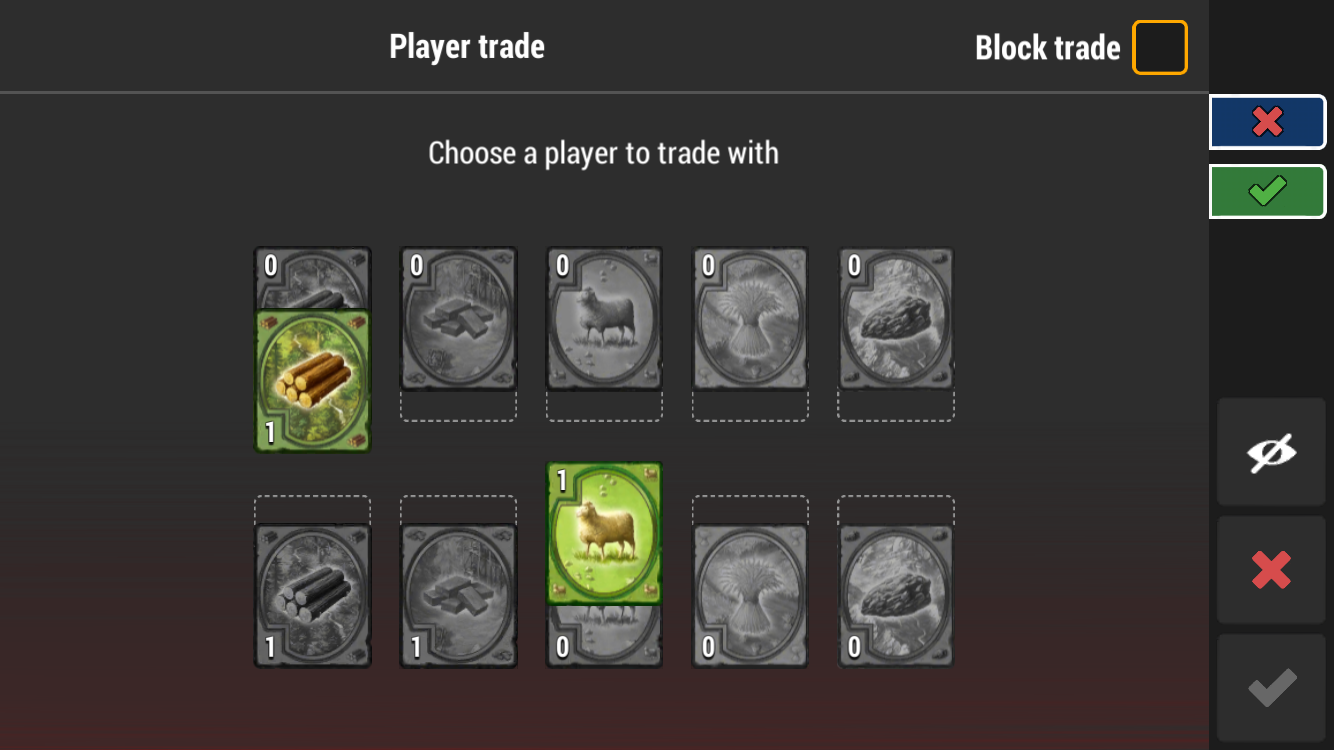This screenshot has width=1334, height=750.
Task: Click the green sheep card being offered
Action: point(604,533)
